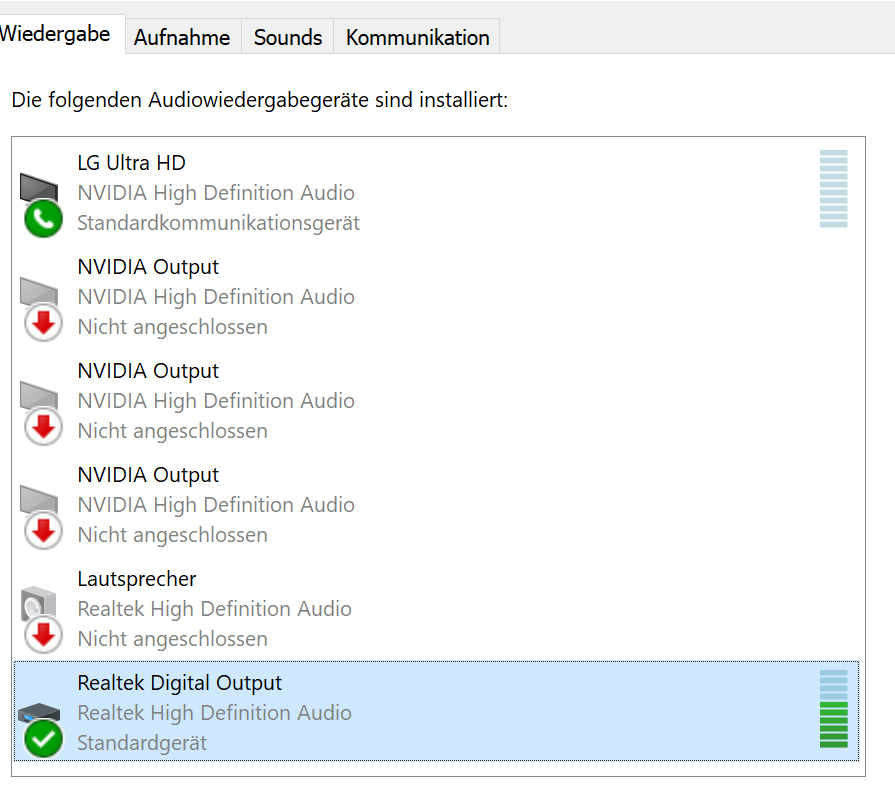Click the LG Ultra HD monitor icon
Viewport: 895px width, 800px height.
[x=39, y=188]
